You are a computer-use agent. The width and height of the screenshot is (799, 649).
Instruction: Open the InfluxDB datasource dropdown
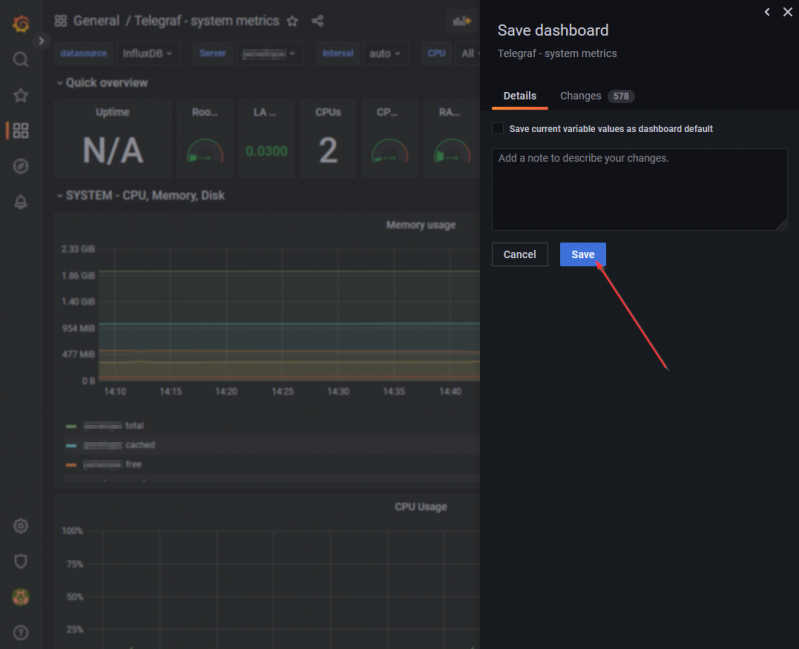click(x=147, y=53)
